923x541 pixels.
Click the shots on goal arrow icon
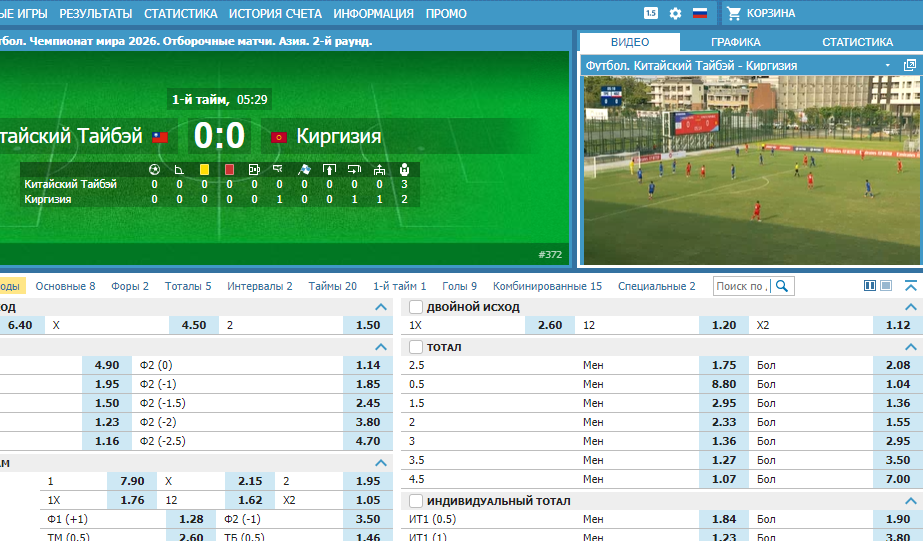(329, 170)
